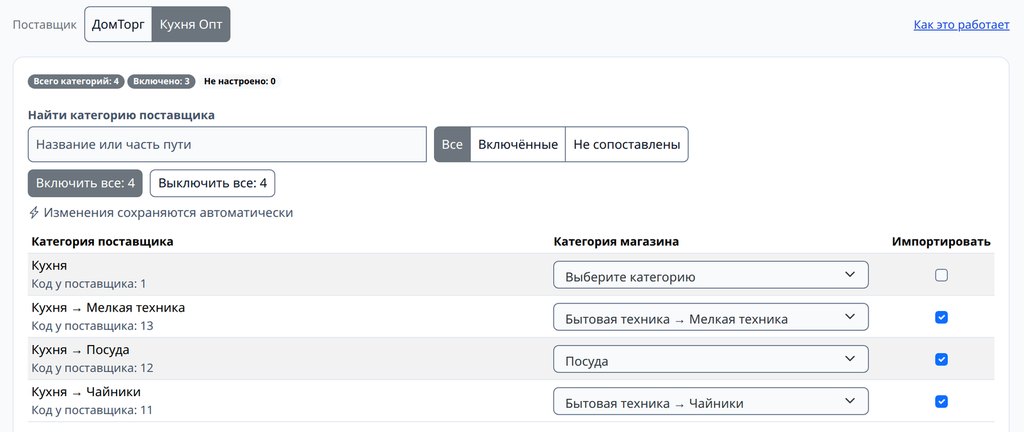Open the Как это работает link

(x=961, y=25)
